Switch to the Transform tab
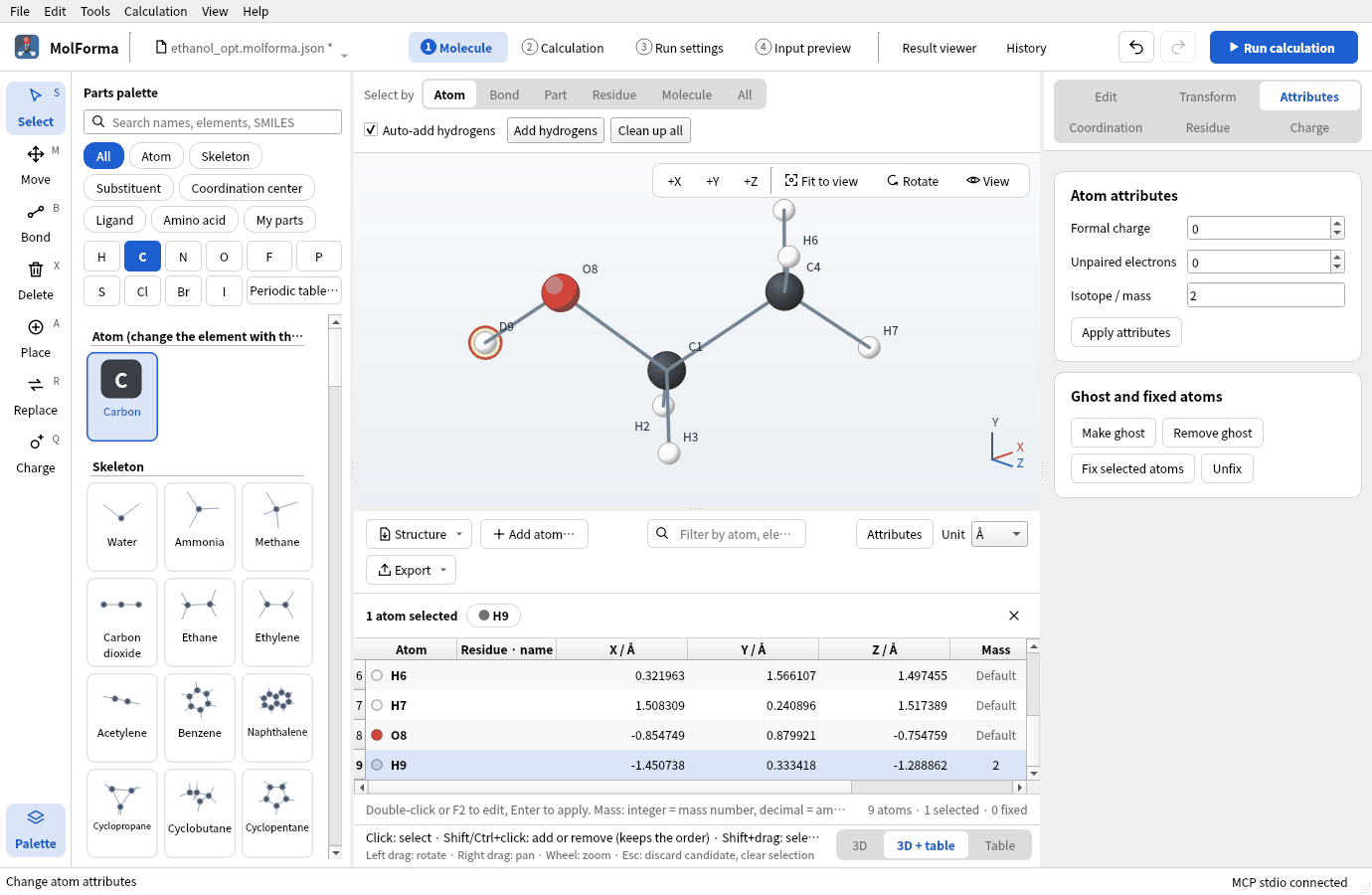The height and width of the screenshot is (895, 1372). [1208, 96]
